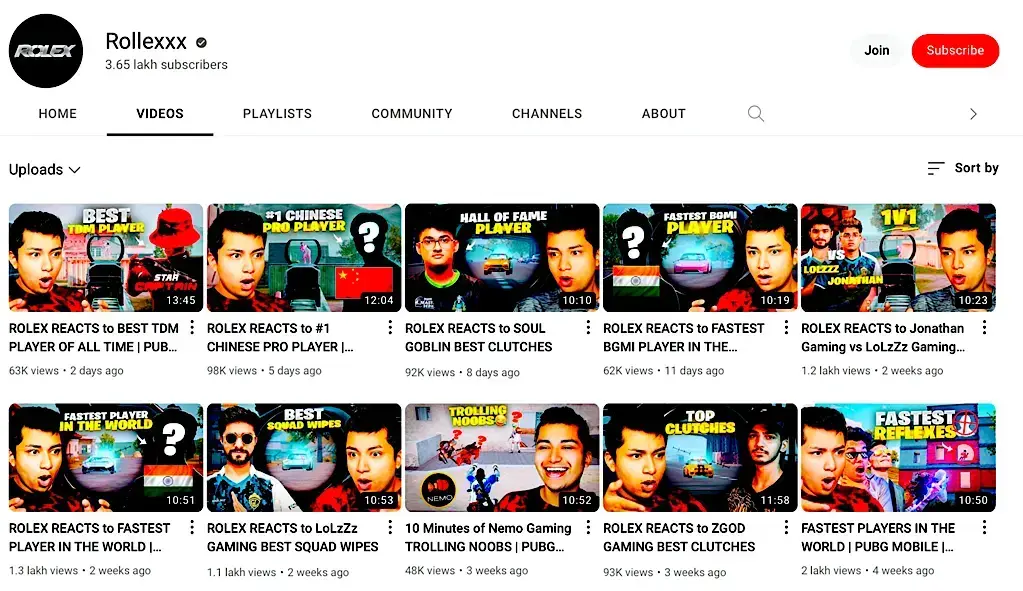Open options menu for Nemo Gaming video
Viewport: 1023px width, 591px height.
coord(588,527)
